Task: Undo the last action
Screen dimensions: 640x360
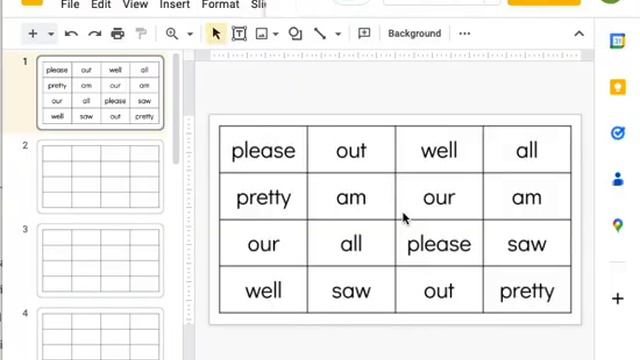Action: point(71,34)
